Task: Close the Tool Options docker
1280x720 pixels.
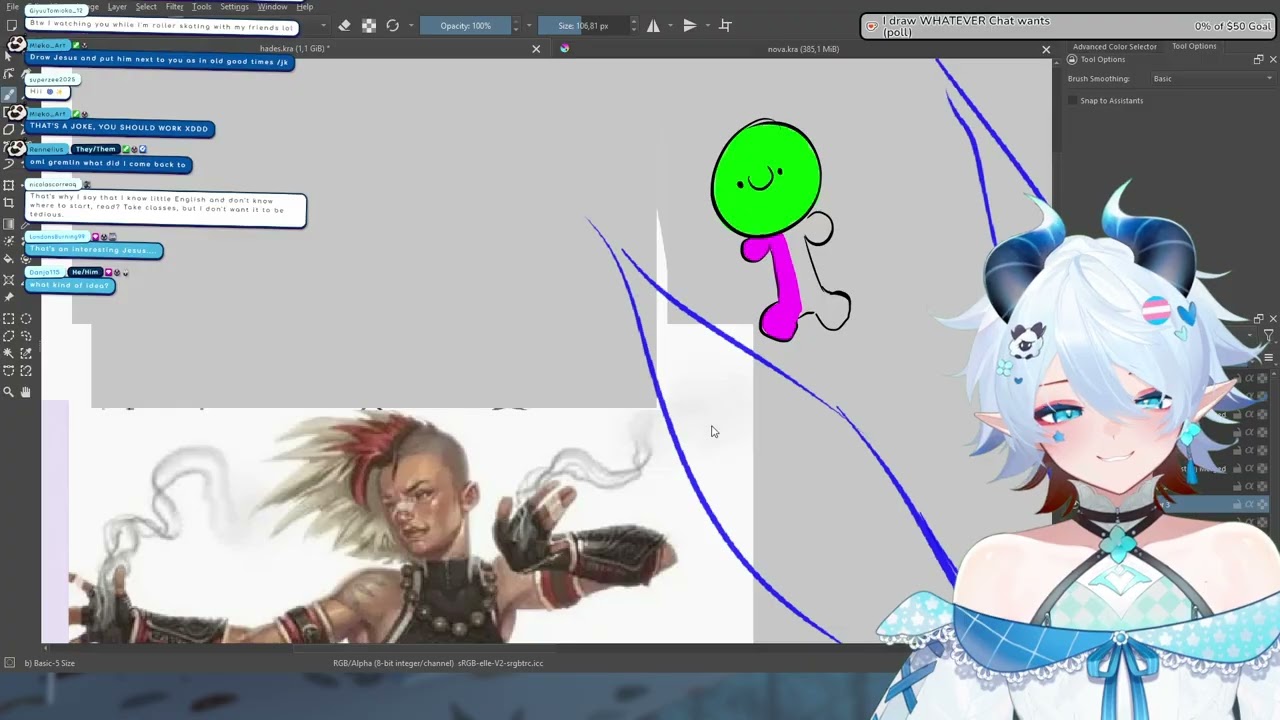Action: (1272, 59)
